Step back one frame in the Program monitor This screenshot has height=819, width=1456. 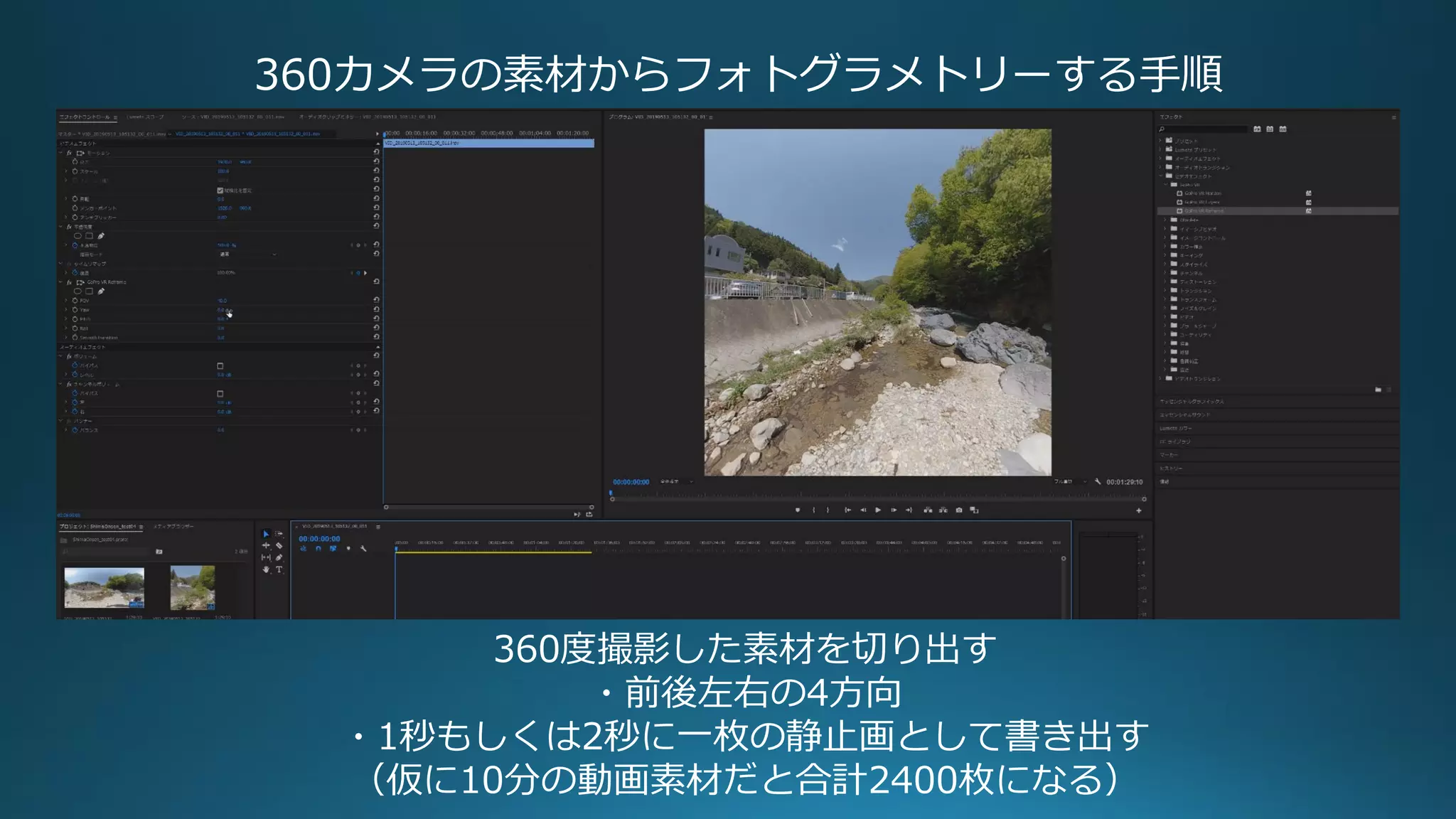click(x=863, y=510)
